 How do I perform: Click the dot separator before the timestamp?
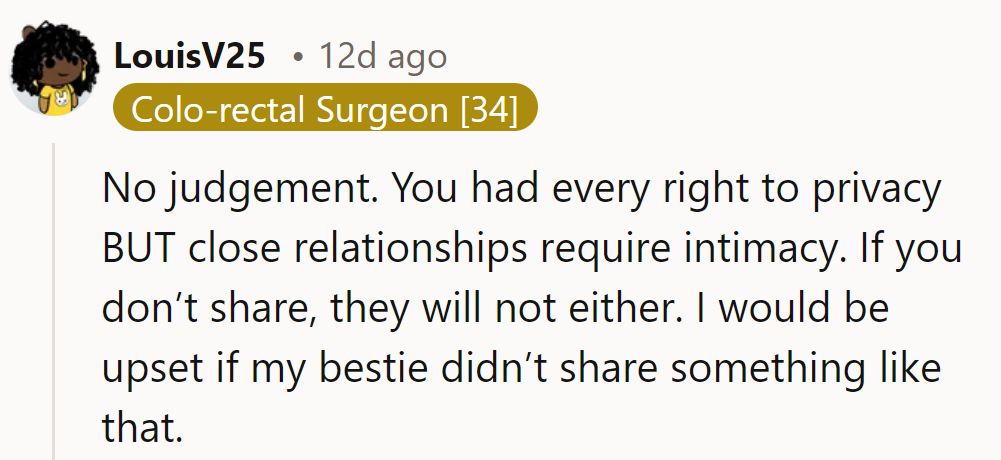(297, 57)
